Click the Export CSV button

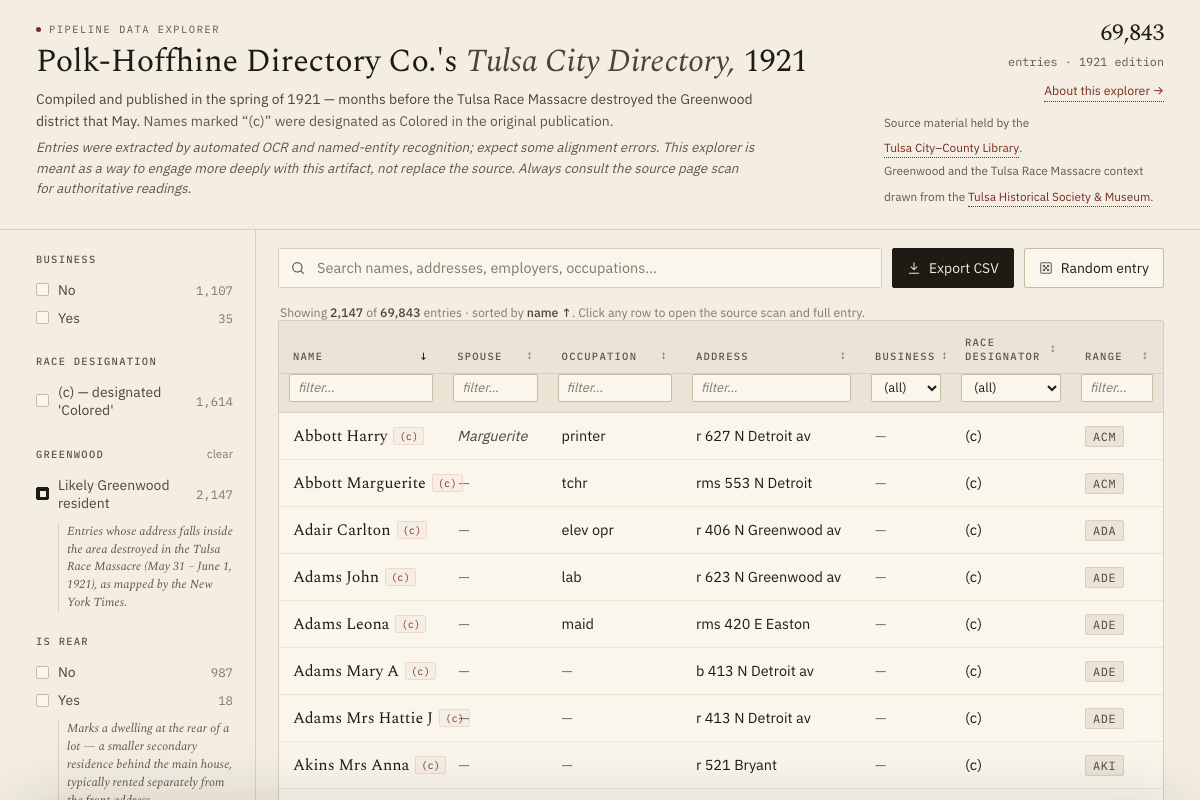953,268
